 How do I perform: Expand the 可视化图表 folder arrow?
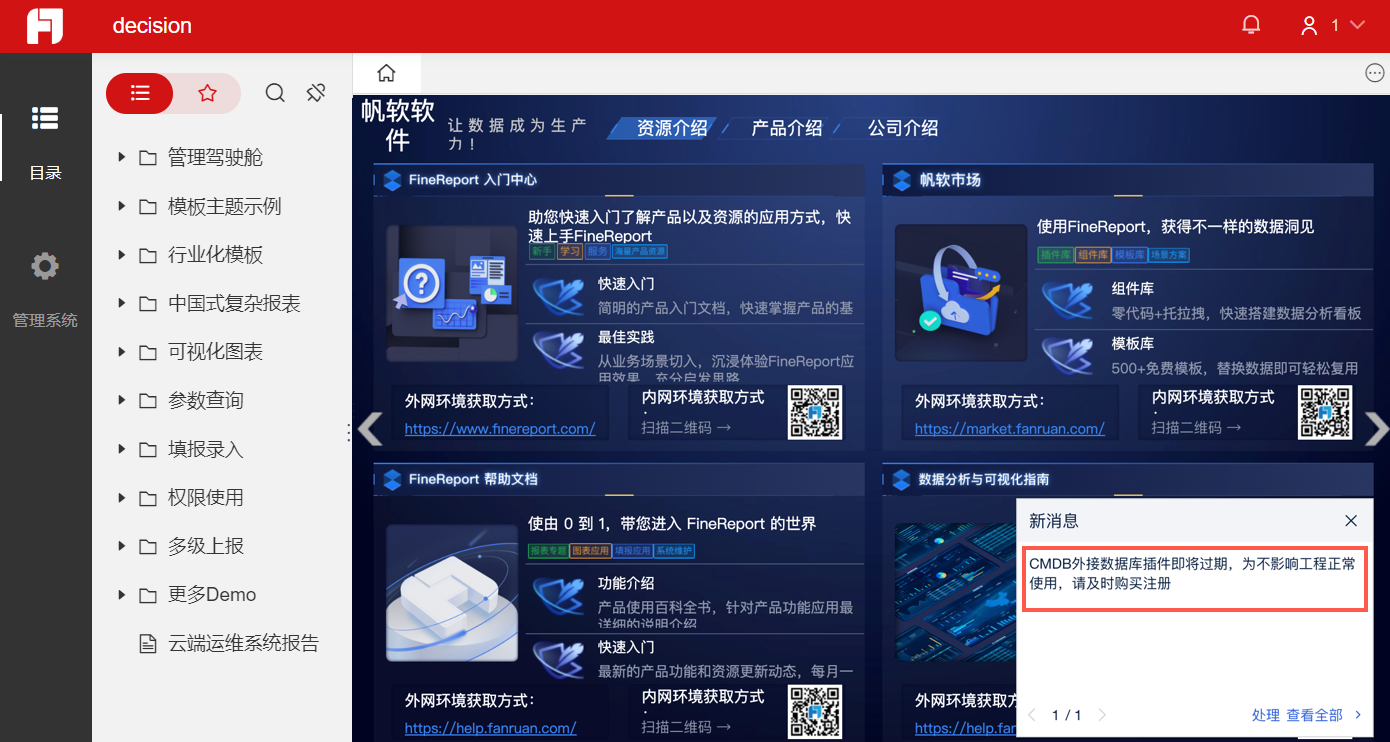(122, 351)
